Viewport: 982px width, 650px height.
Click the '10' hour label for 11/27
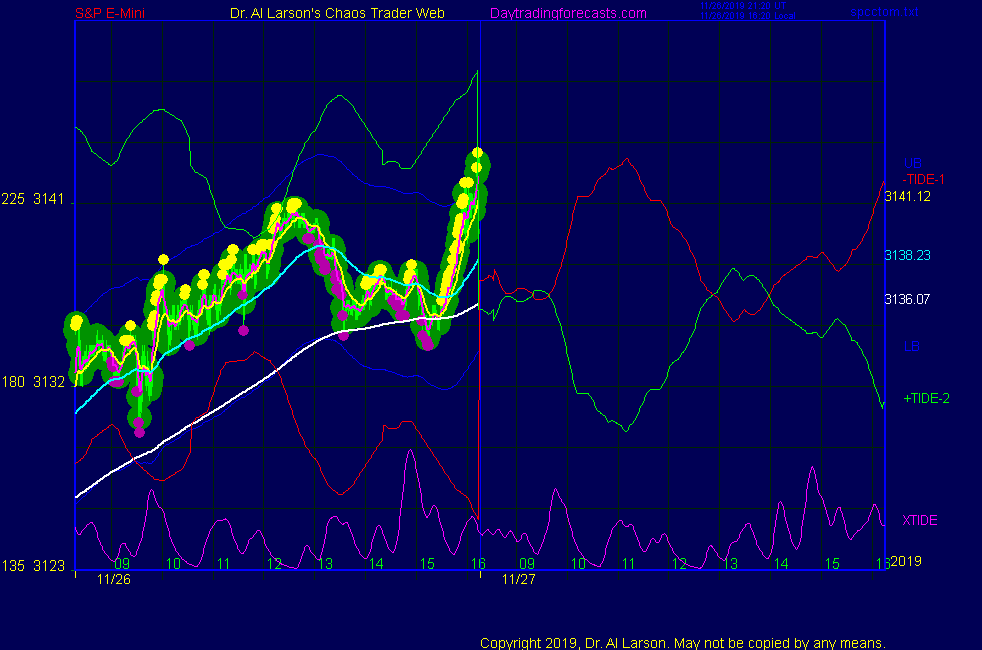click(x=578, y=564)
